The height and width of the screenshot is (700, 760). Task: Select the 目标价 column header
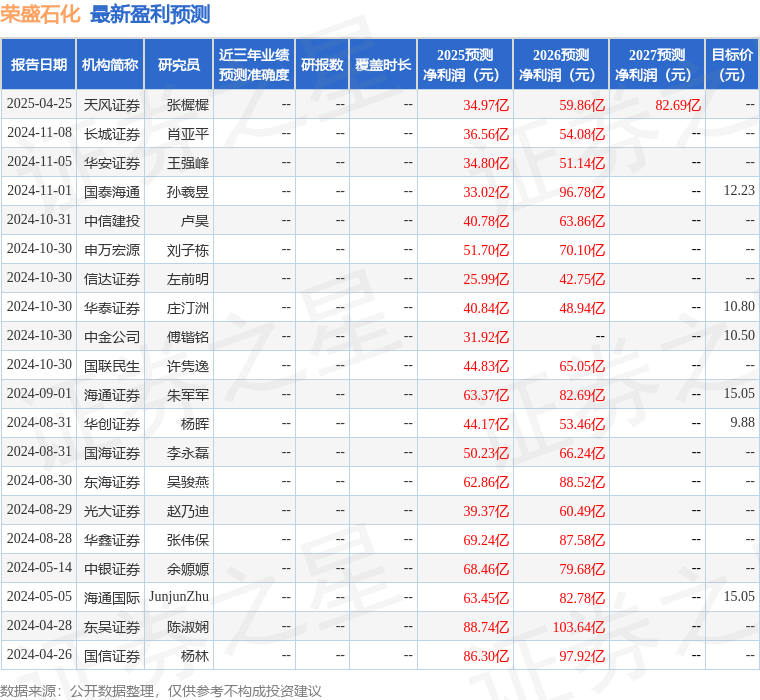point(732,64)
